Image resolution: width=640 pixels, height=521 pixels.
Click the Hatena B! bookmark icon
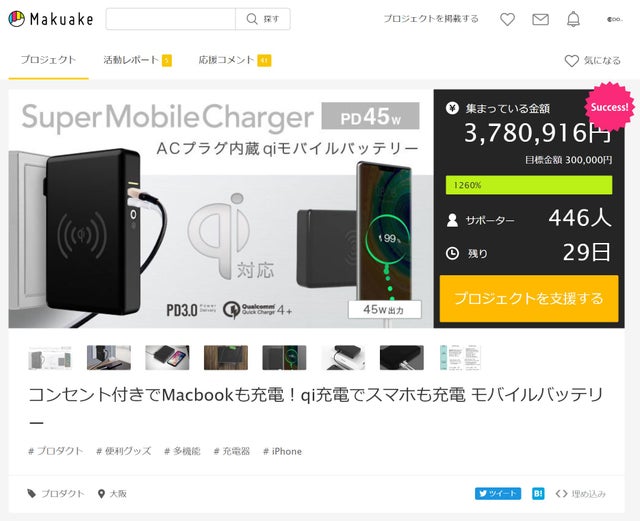[x=538, y=493]
